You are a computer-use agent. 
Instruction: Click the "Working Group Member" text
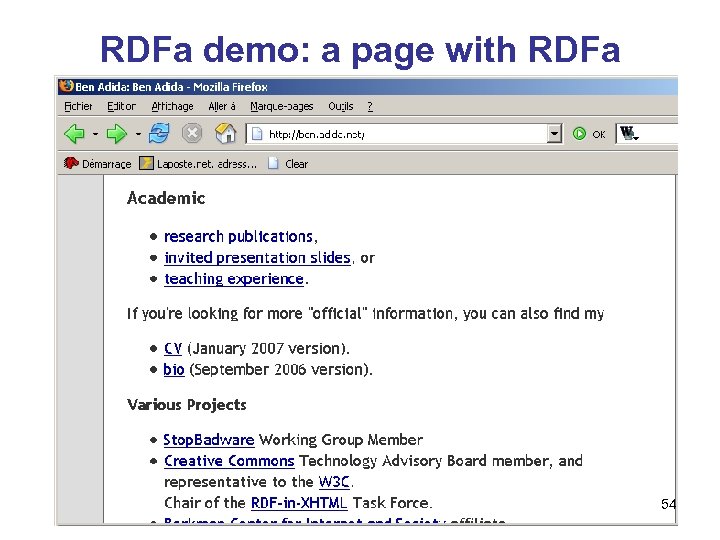[341, 440]
